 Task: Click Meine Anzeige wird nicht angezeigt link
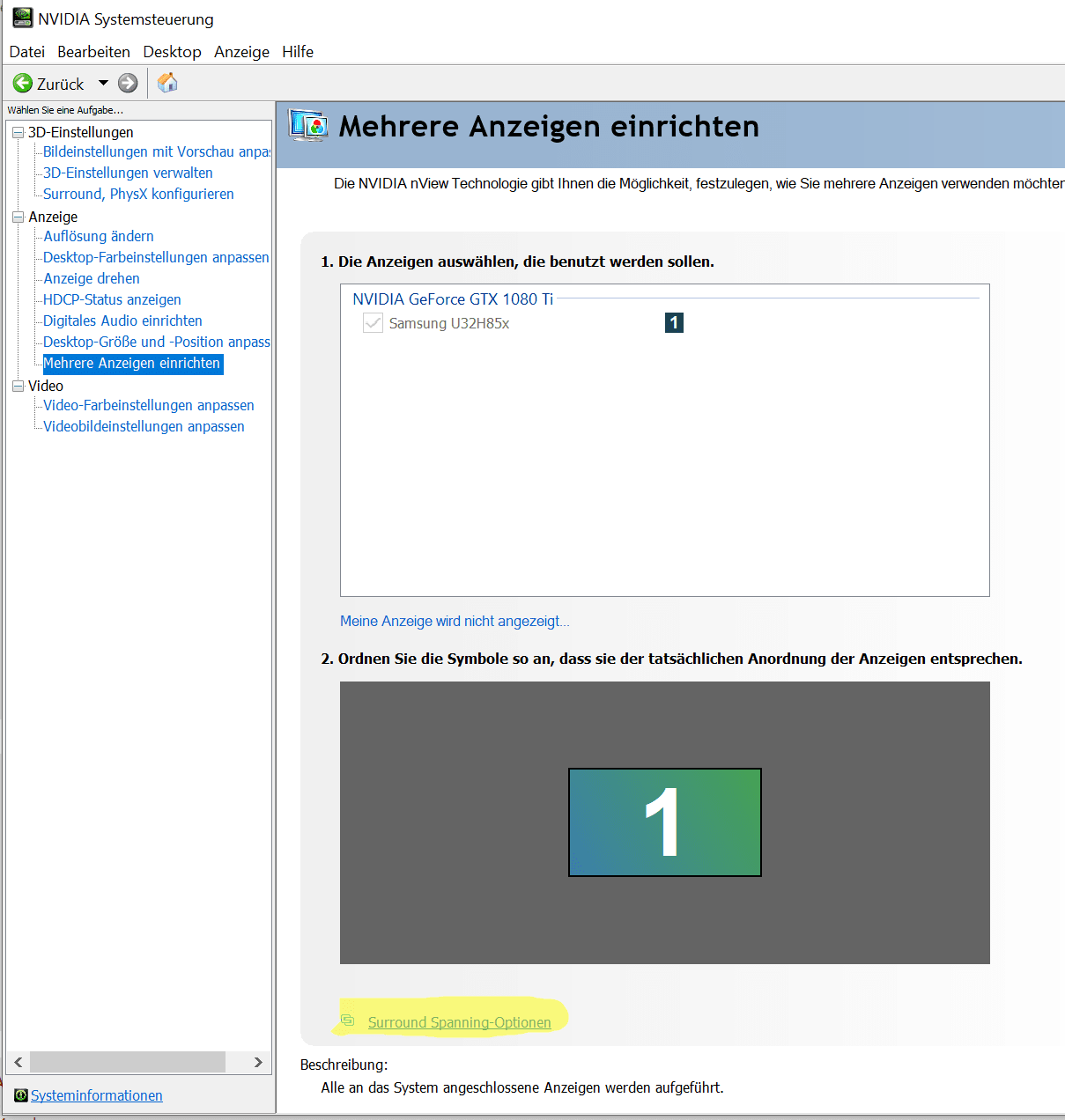455,622
